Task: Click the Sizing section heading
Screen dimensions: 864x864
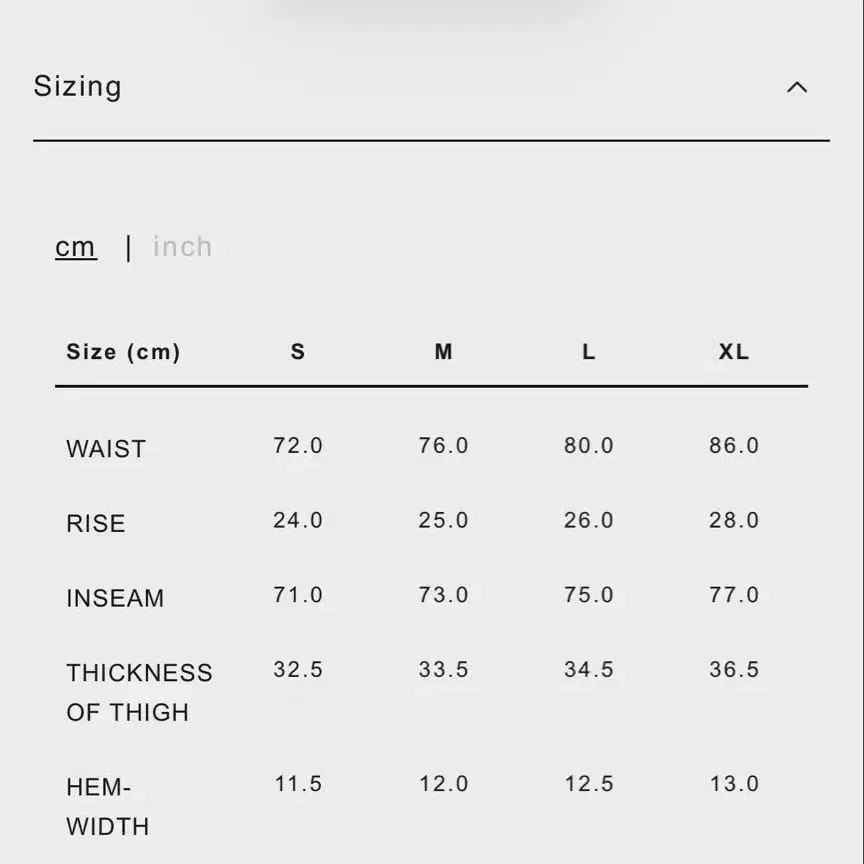Action: [x=78, y=86]
